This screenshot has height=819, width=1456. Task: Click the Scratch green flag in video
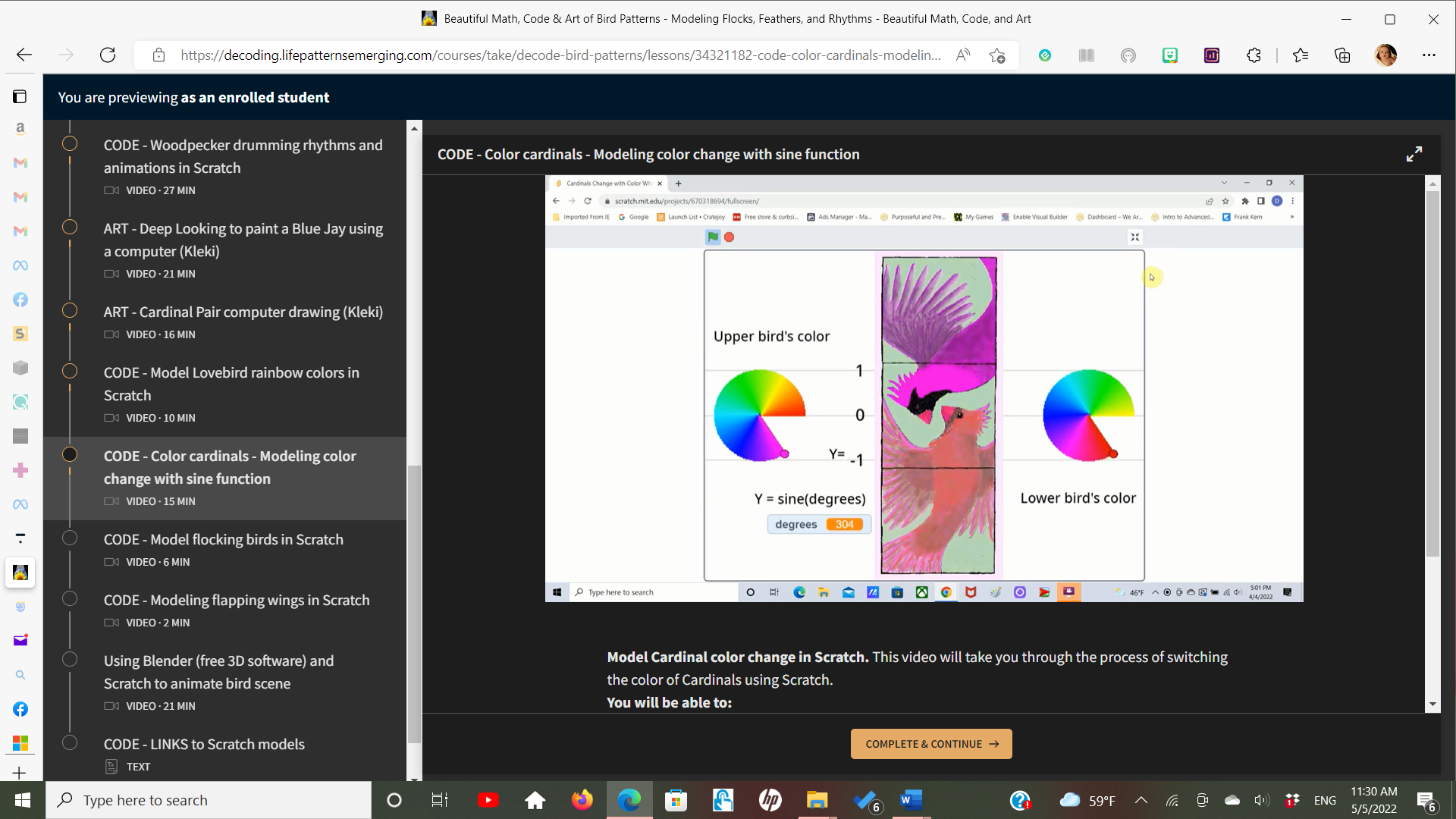pyautogui.click(x=713, y=237)
